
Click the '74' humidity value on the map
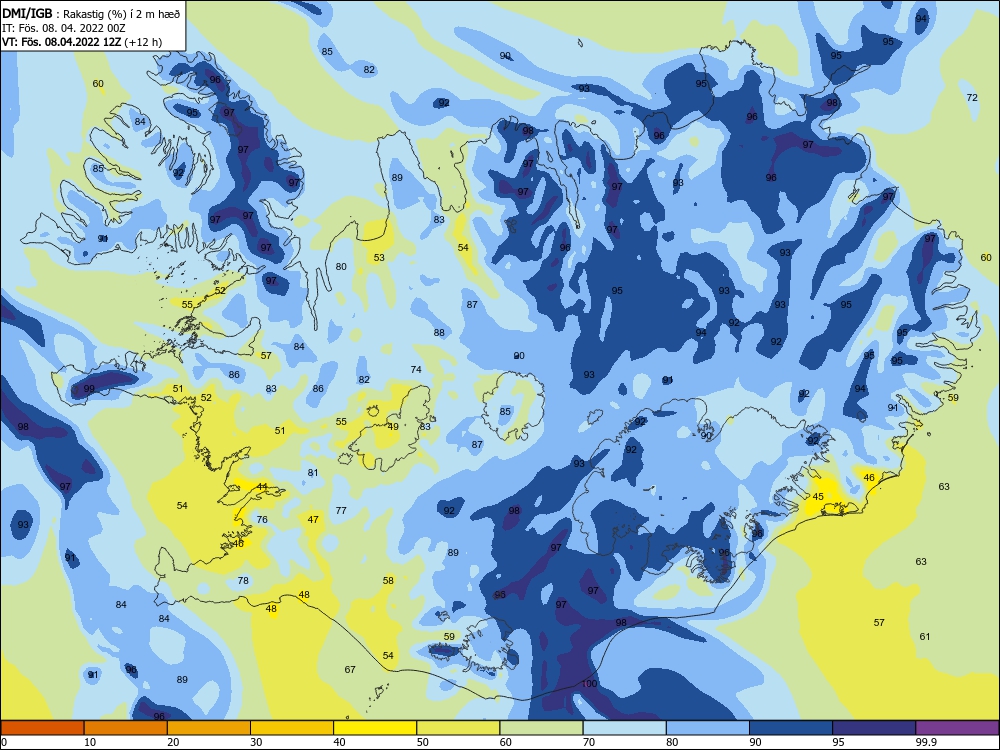(416, 369)
